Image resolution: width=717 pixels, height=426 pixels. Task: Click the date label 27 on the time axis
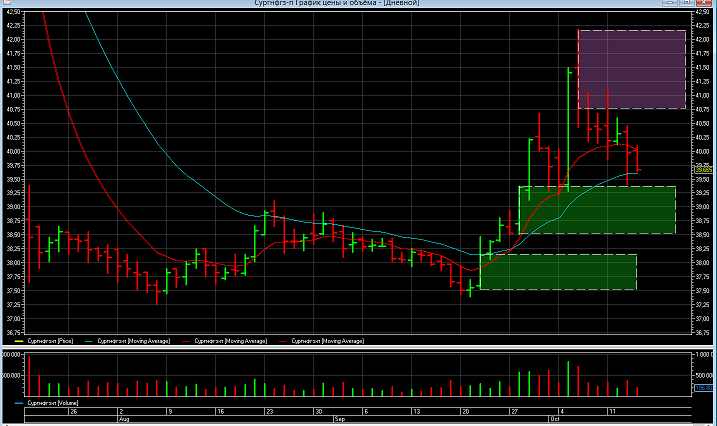[x=514, y=411]
